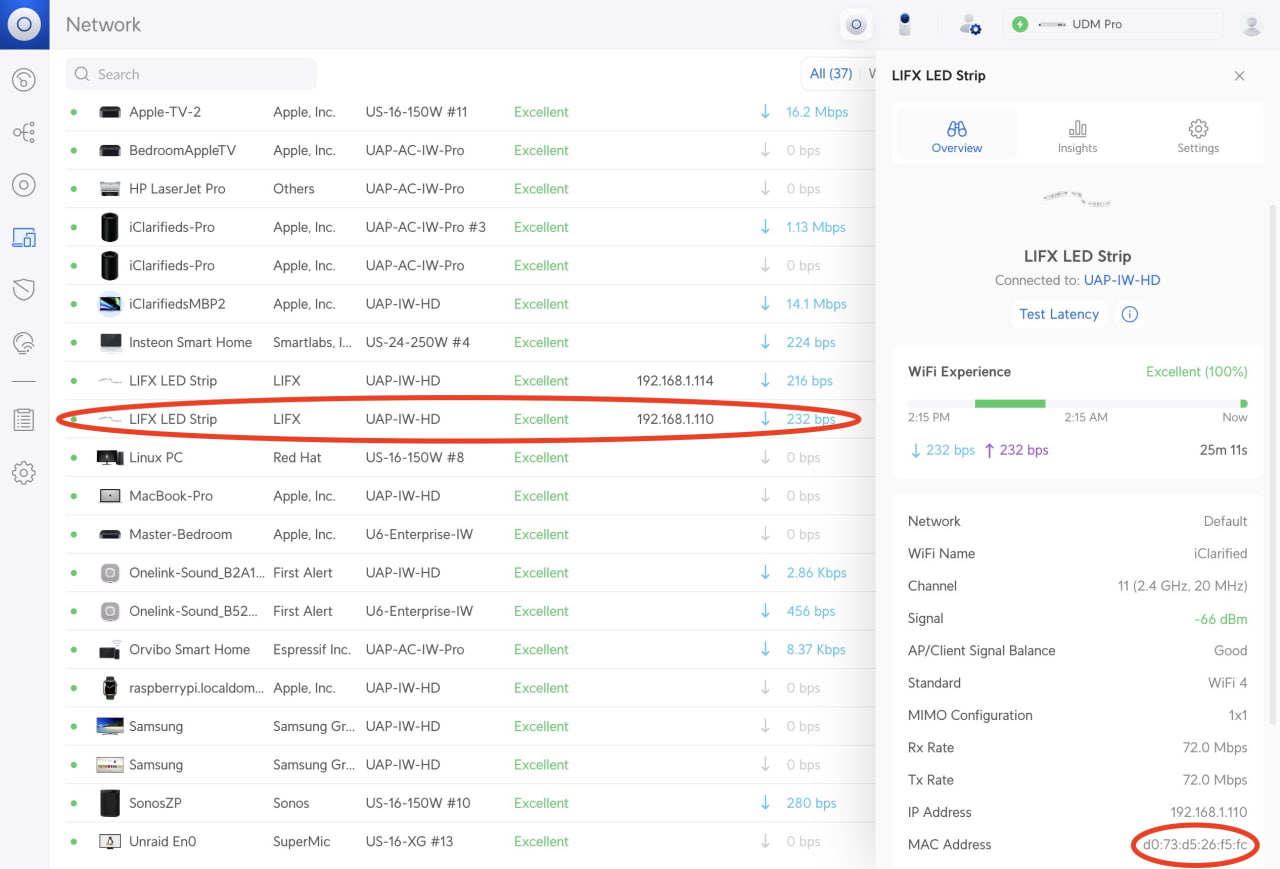Click the Test Latency button

point(1059,314)
